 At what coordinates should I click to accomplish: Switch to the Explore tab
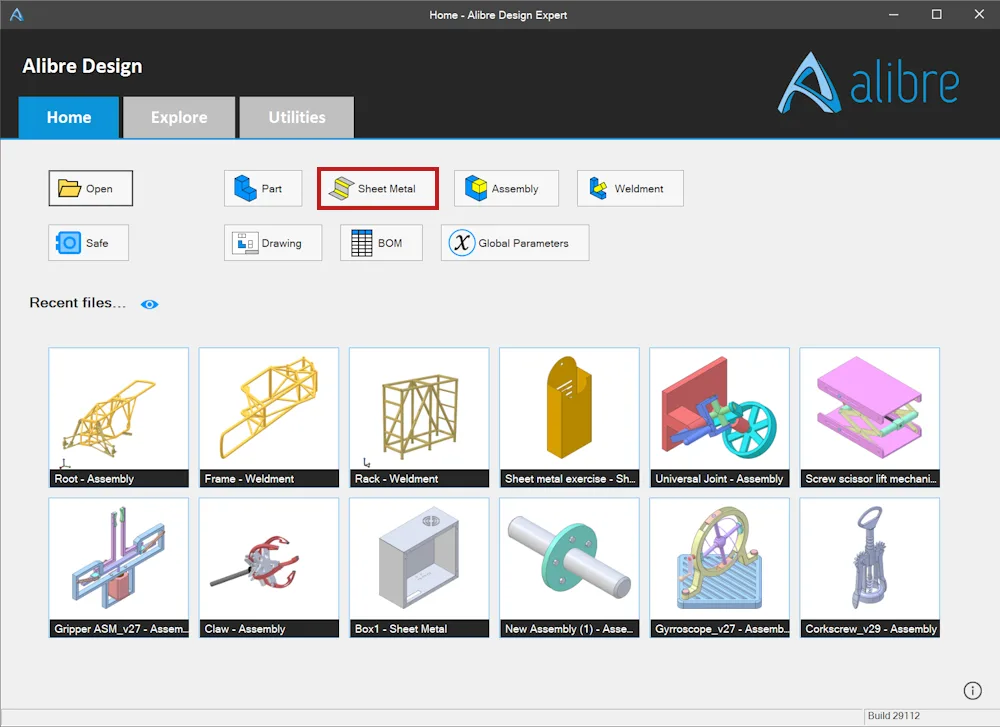click(x=179, y=117)
